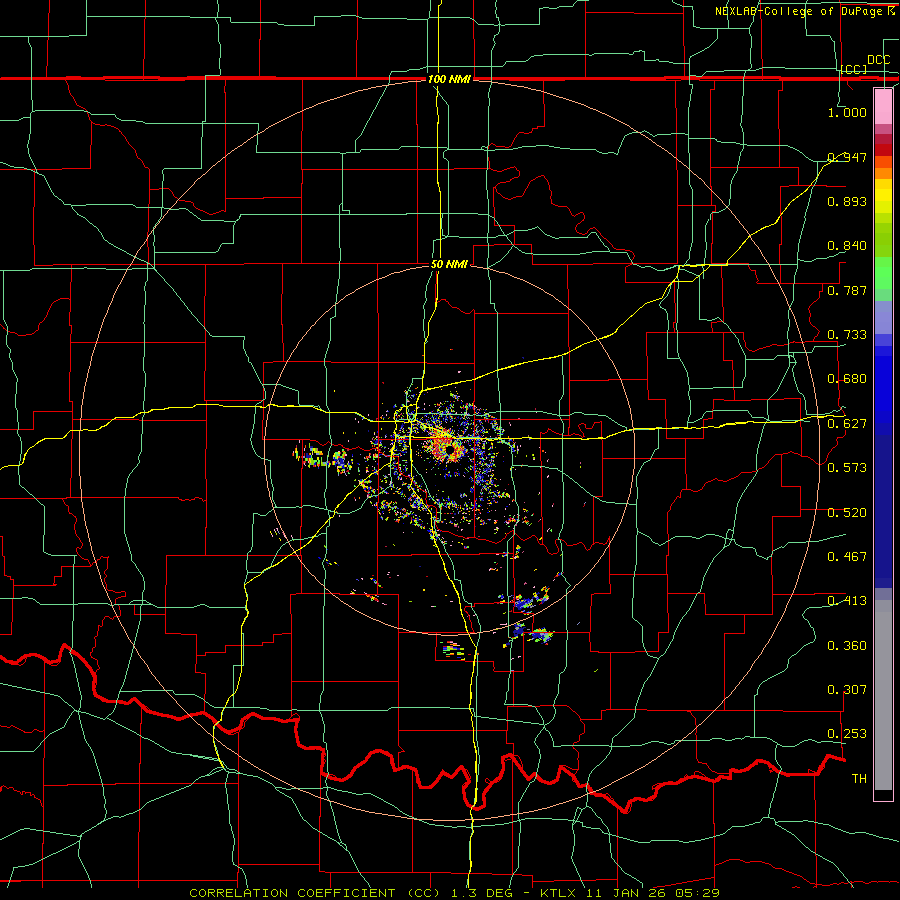
Task: Select the 0.307 legend value
Action: 847,690
